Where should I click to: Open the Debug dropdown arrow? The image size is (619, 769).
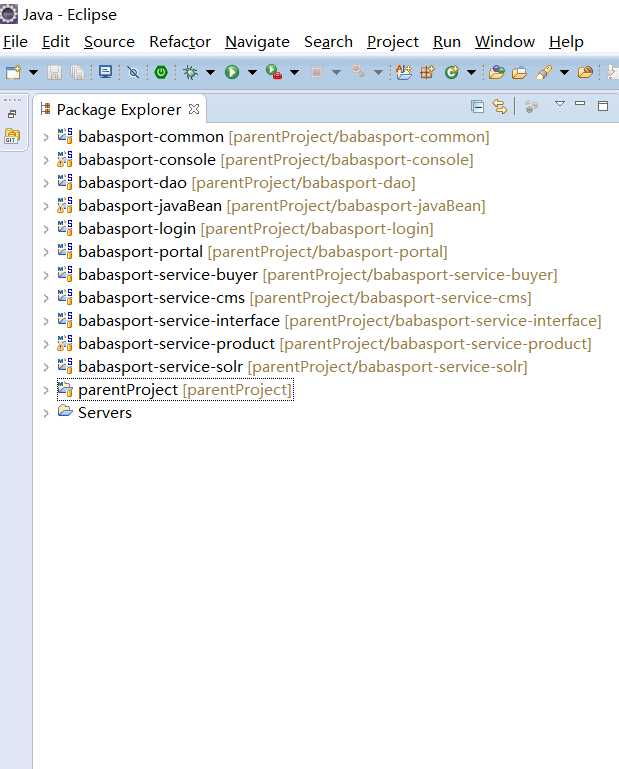(210, 73)
